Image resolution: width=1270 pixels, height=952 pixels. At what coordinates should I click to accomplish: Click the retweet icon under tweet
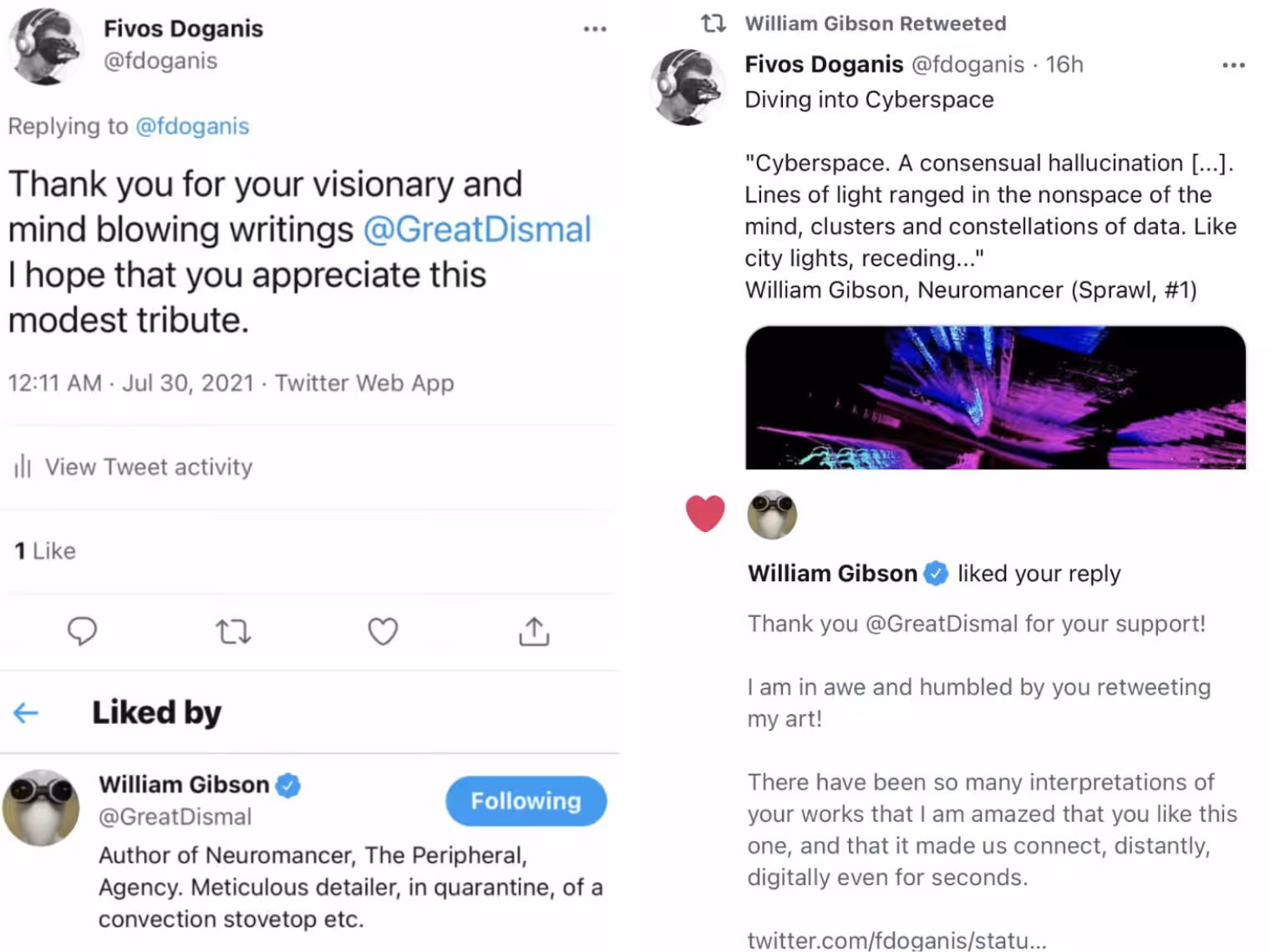point(233,631)
